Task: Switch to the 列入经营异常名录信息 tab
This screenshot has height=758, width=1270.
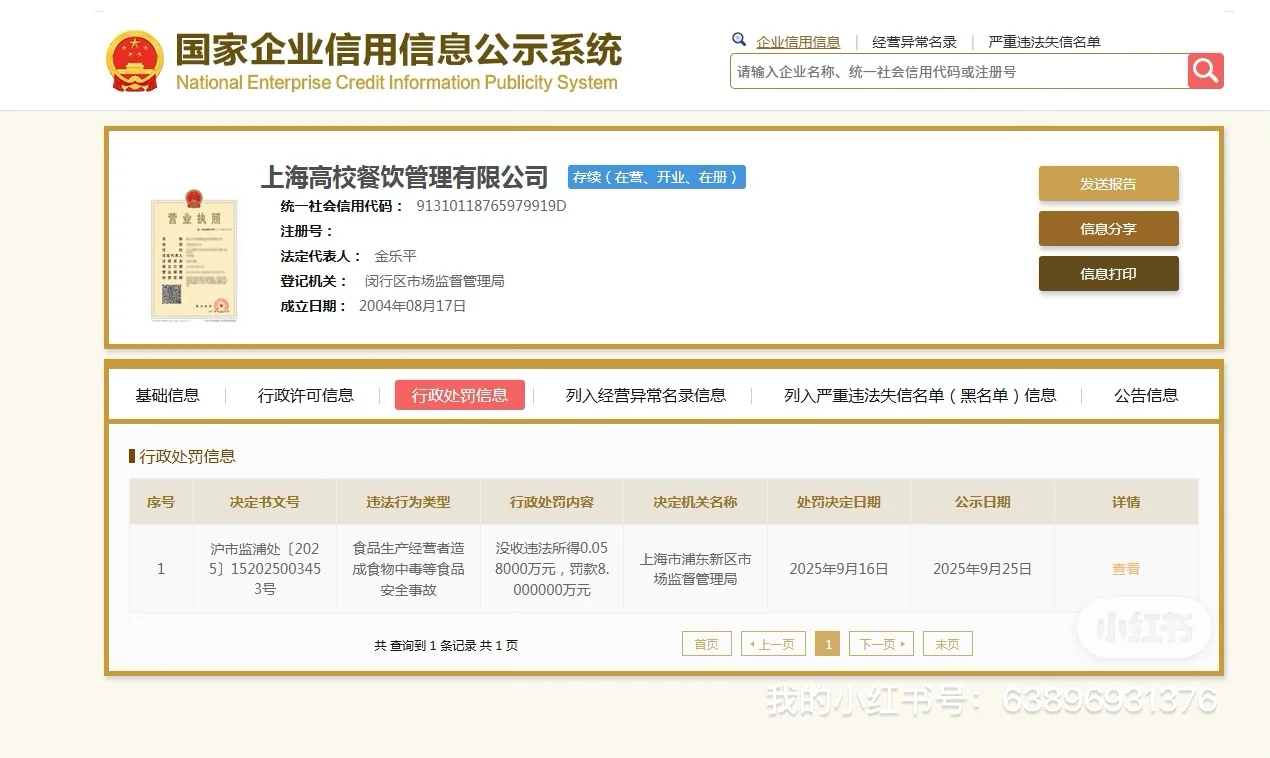Action: click(645, 395)
